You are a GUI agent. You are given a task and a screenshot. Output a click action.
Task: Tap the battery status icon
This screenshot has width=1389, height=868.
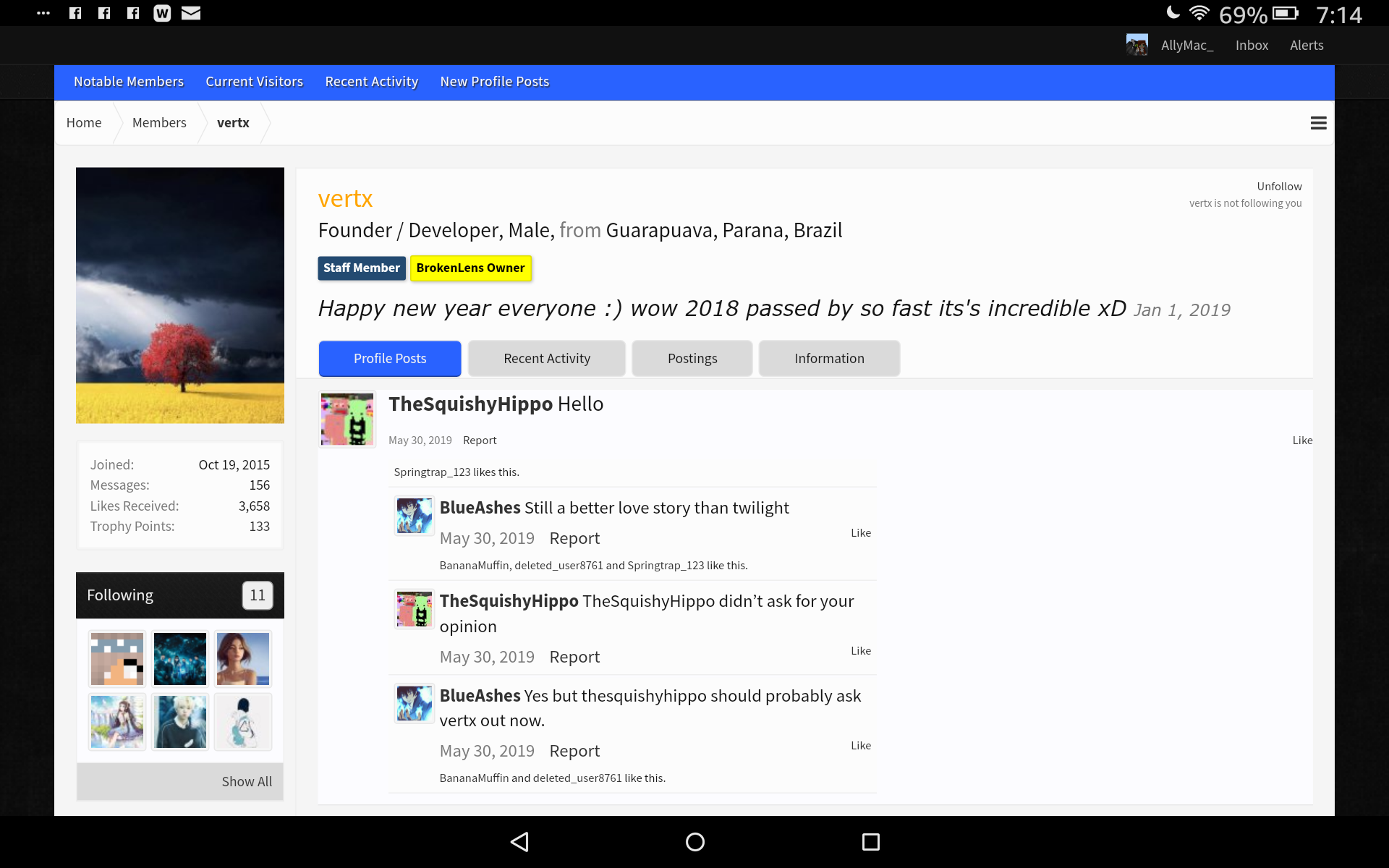(1286, 13)
